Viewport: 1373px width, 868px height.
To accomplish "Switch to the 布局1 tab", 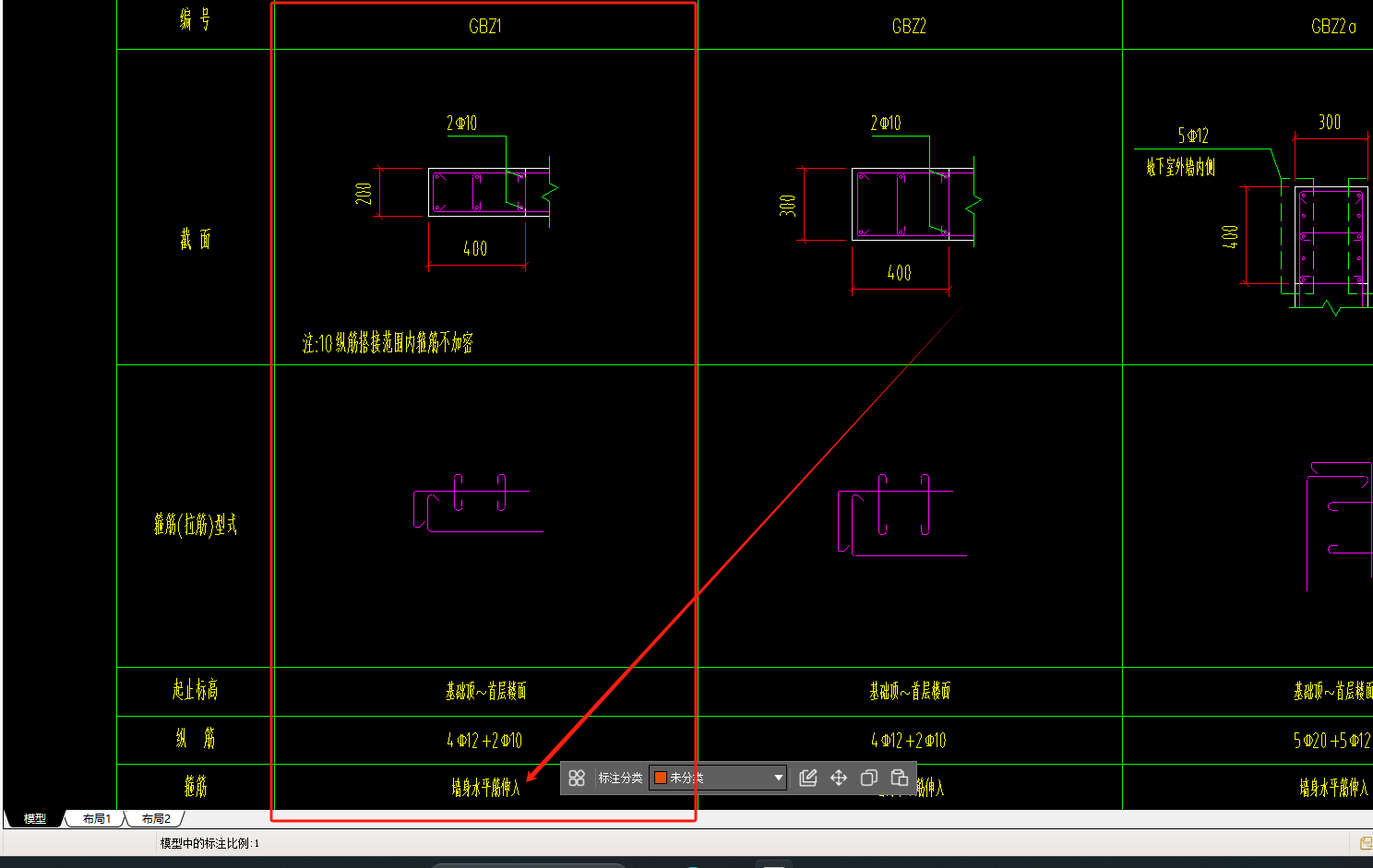I will (96, 818).
